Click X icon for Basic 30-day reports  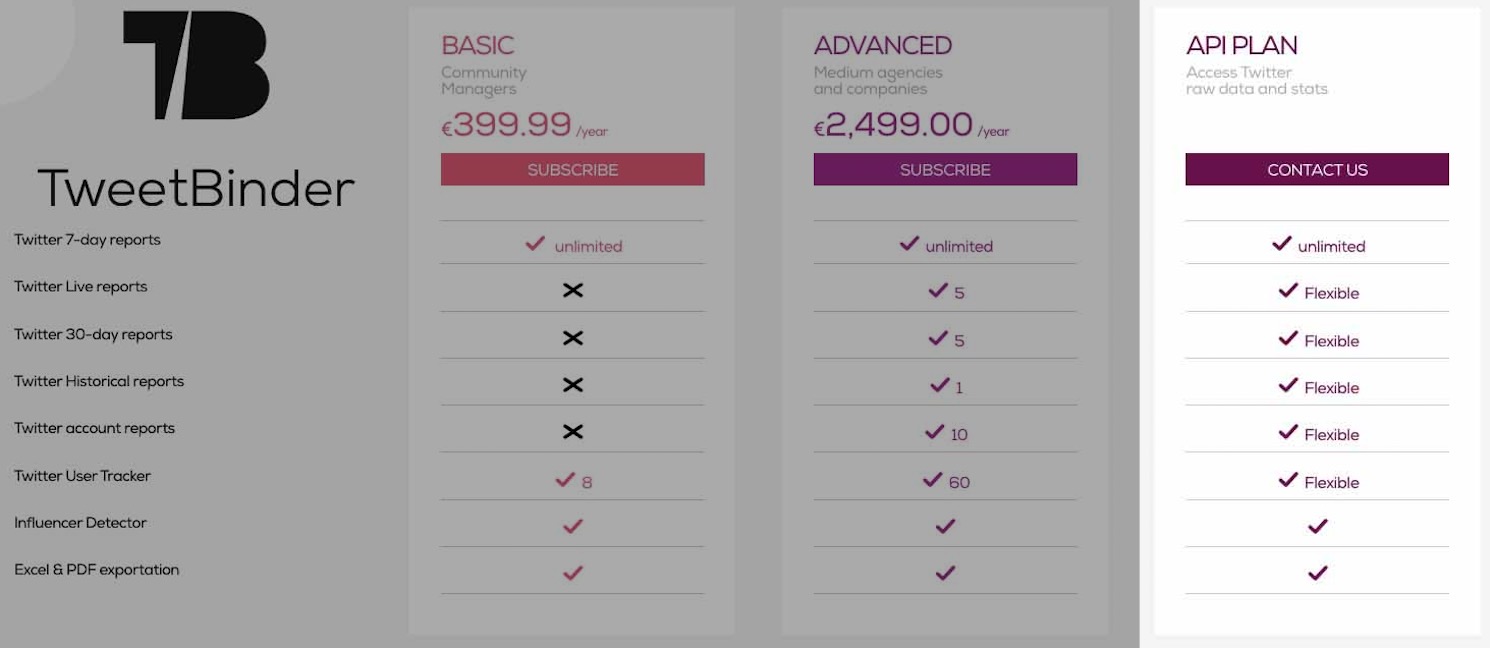pyautogui.click(x=572, y=338)
